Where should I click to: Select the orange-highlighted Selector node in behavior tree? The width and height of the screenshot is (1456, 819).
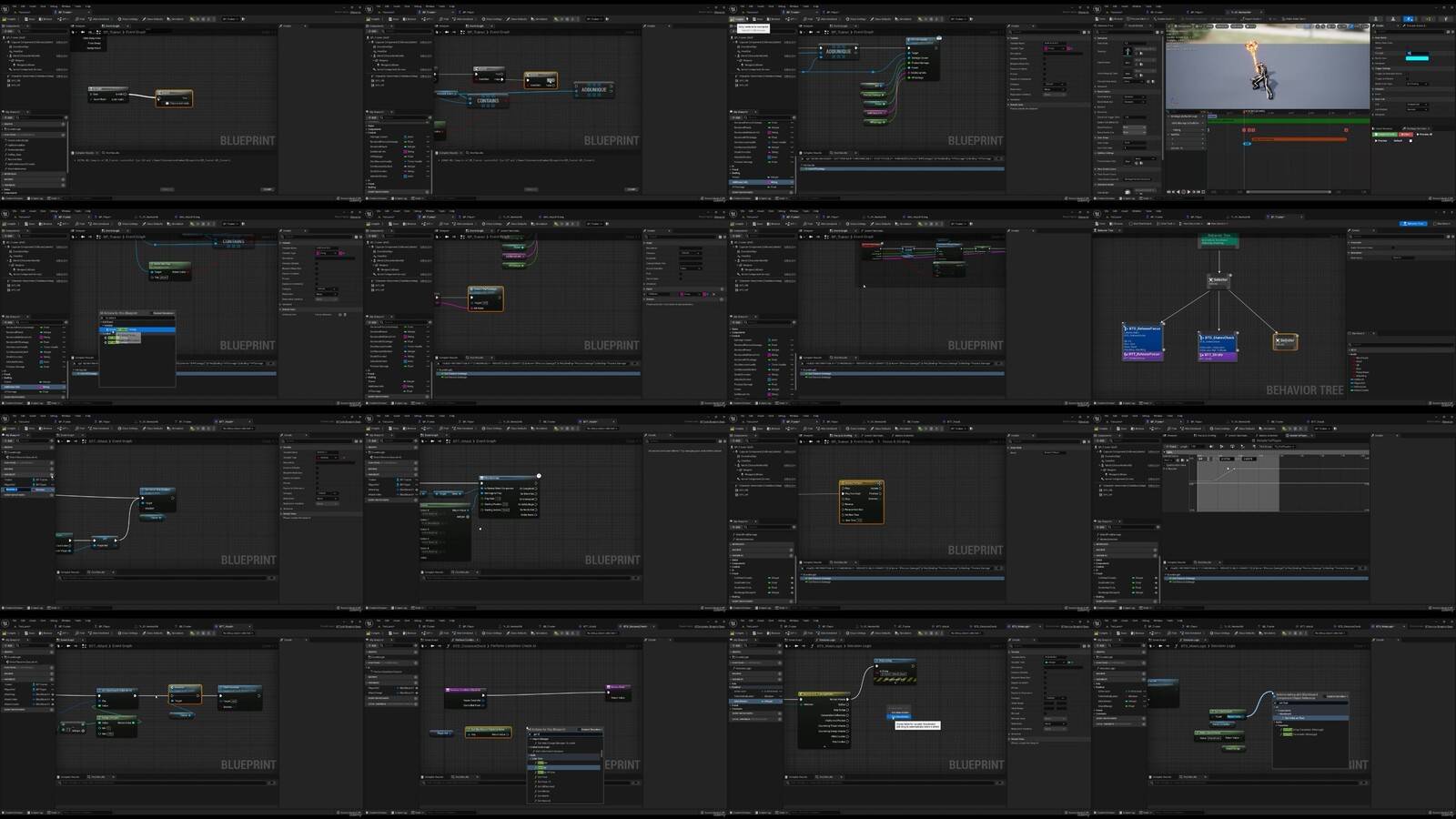(x=1285, y=342)
